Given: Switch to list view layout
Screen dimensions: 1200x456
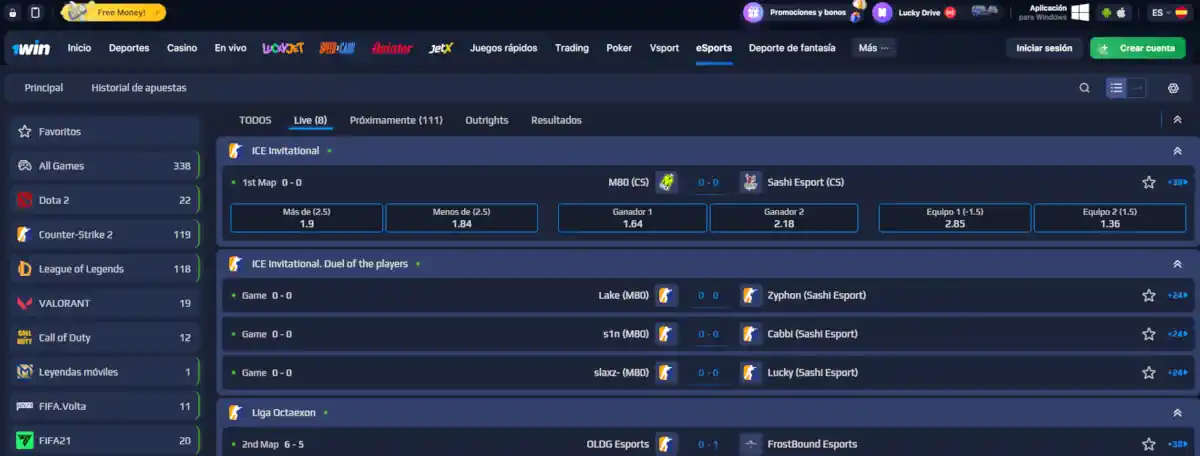Looking at the screenshot, I should 1116,88.
